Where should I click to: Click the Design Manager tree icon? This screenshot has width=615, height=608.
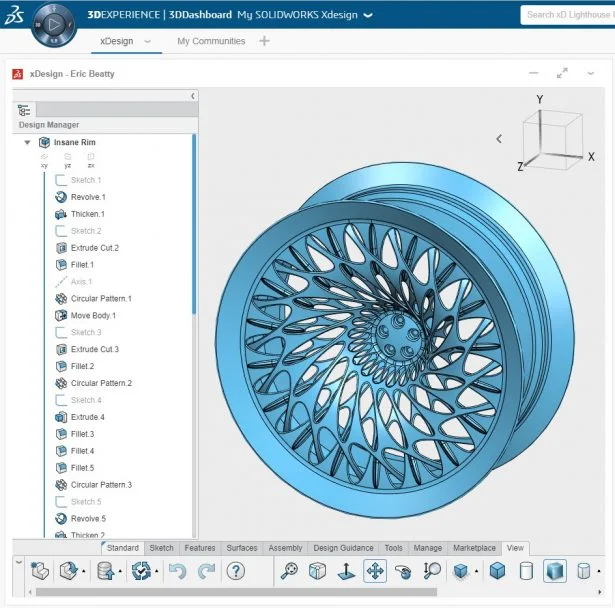[x=25, y=111]
